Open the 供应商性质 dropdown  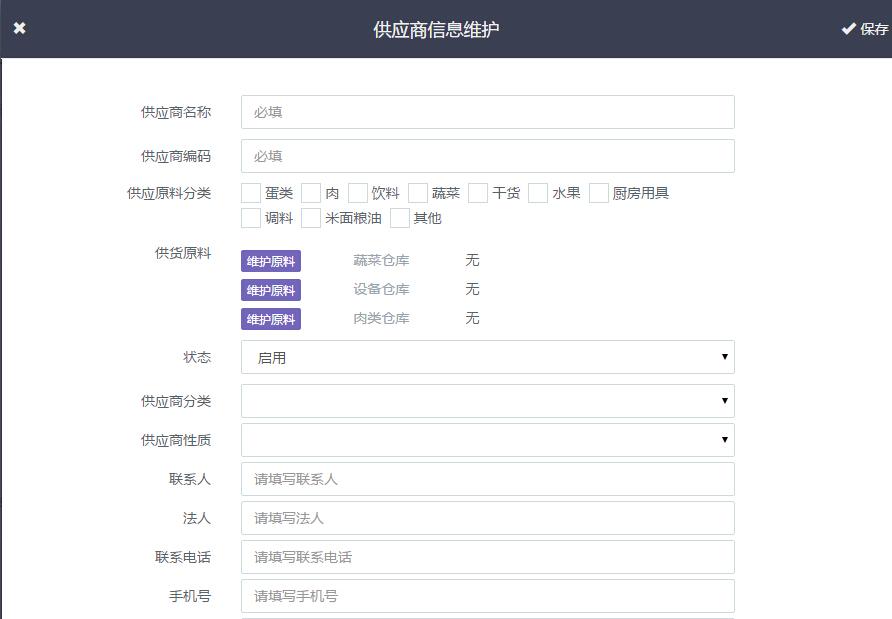point(487,440)
